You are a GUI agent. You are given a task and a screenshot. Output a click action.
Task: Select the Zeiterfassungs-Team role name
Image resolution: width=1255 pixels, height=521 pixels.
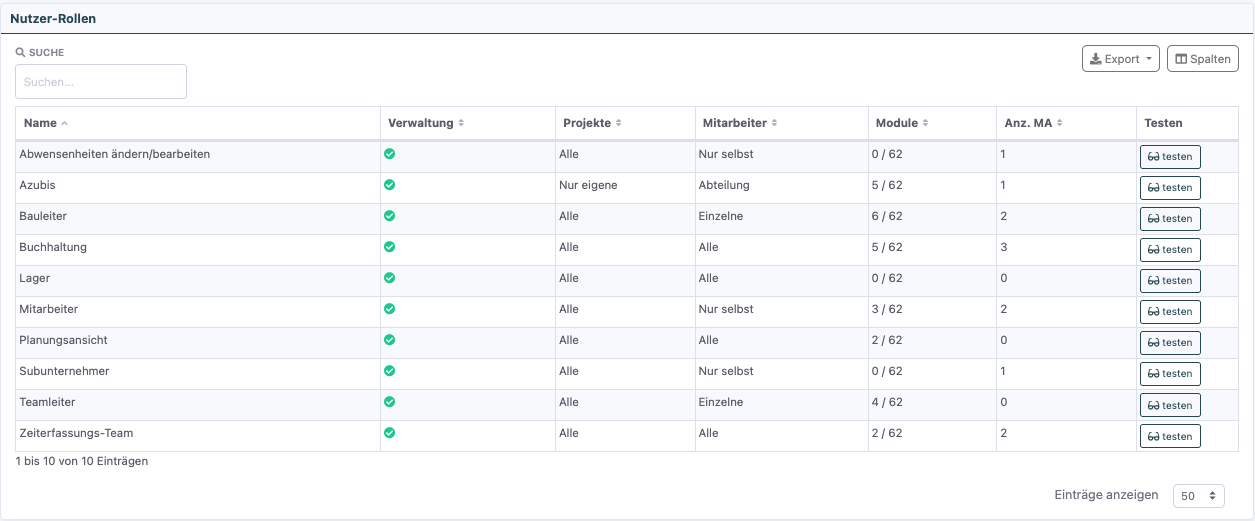76,433
